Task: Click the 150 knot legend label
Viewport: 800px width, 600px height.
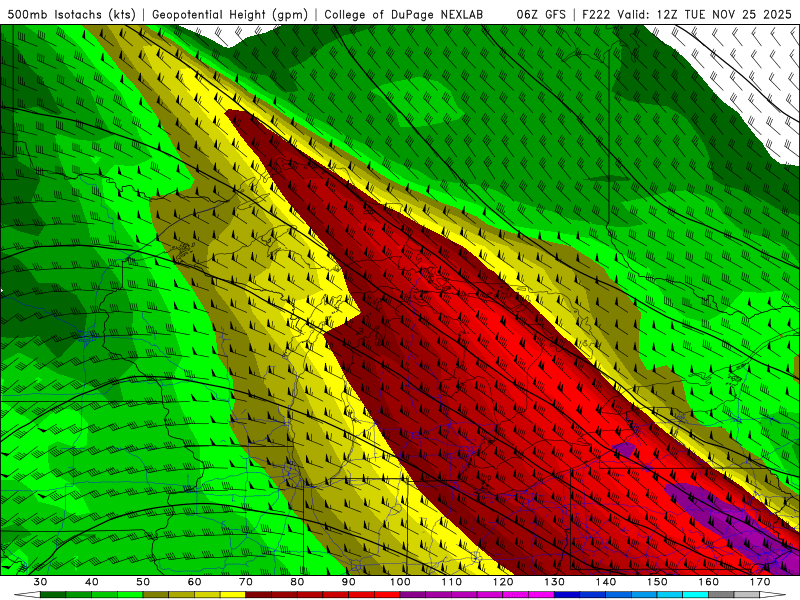Action: pyautogui.click(x=657, y=582)
